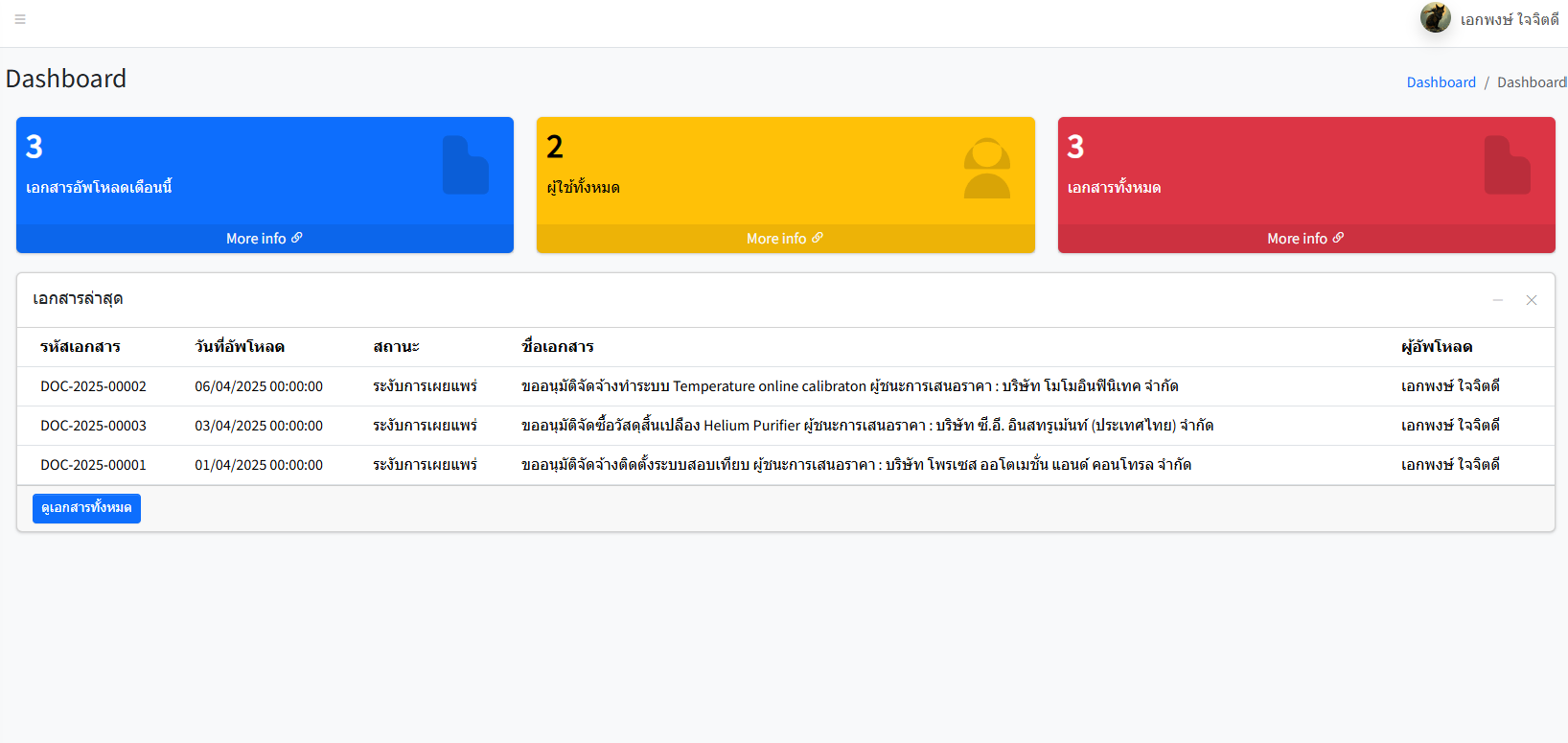
Task: Open user name เอกพงษ์ ใจจิตดี in top bar
Action: tap(1510, 19)
